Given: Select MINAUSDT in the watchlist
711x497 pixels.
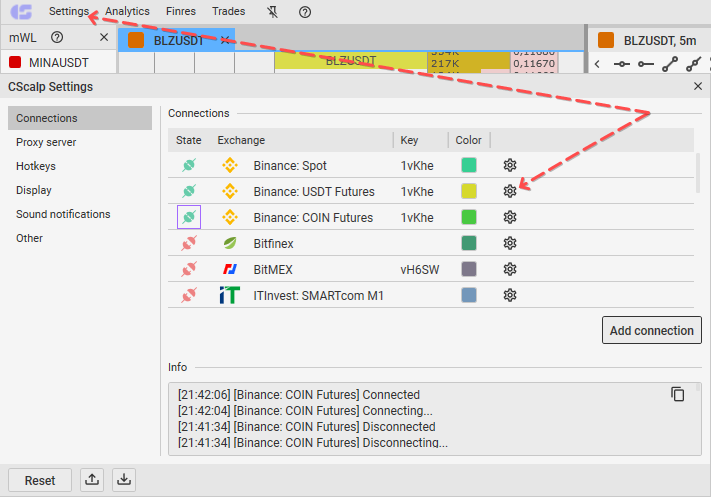Looking at the screenshot, I should pyautogui.click(x=58, y=63).
